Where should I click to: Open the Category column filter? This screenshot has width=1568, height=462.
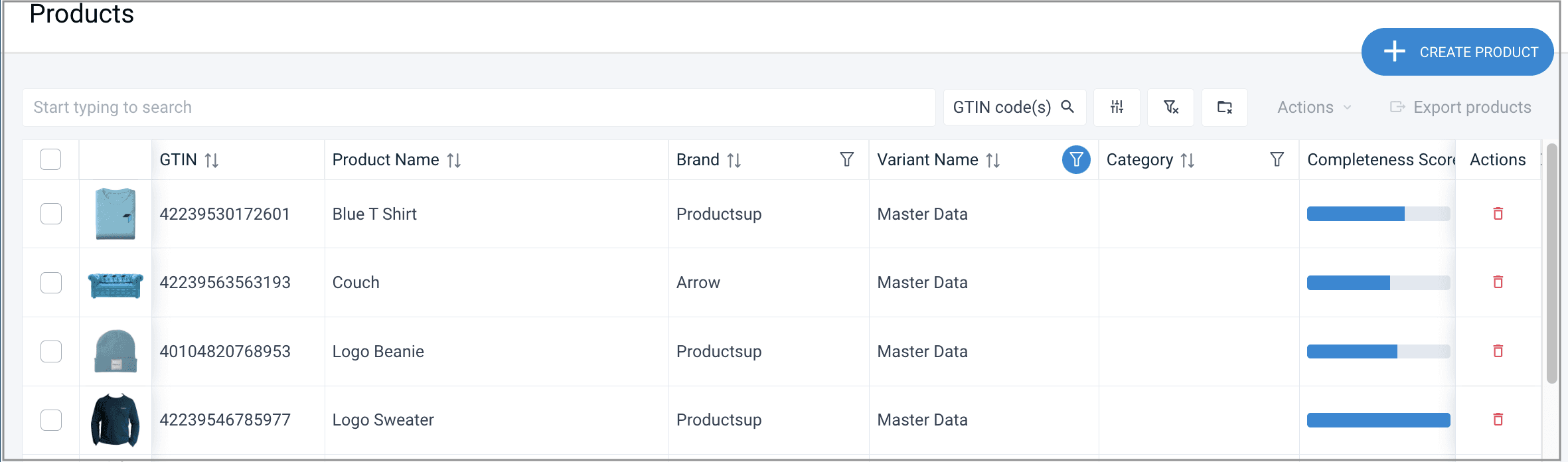click(x=1277, y=160)
